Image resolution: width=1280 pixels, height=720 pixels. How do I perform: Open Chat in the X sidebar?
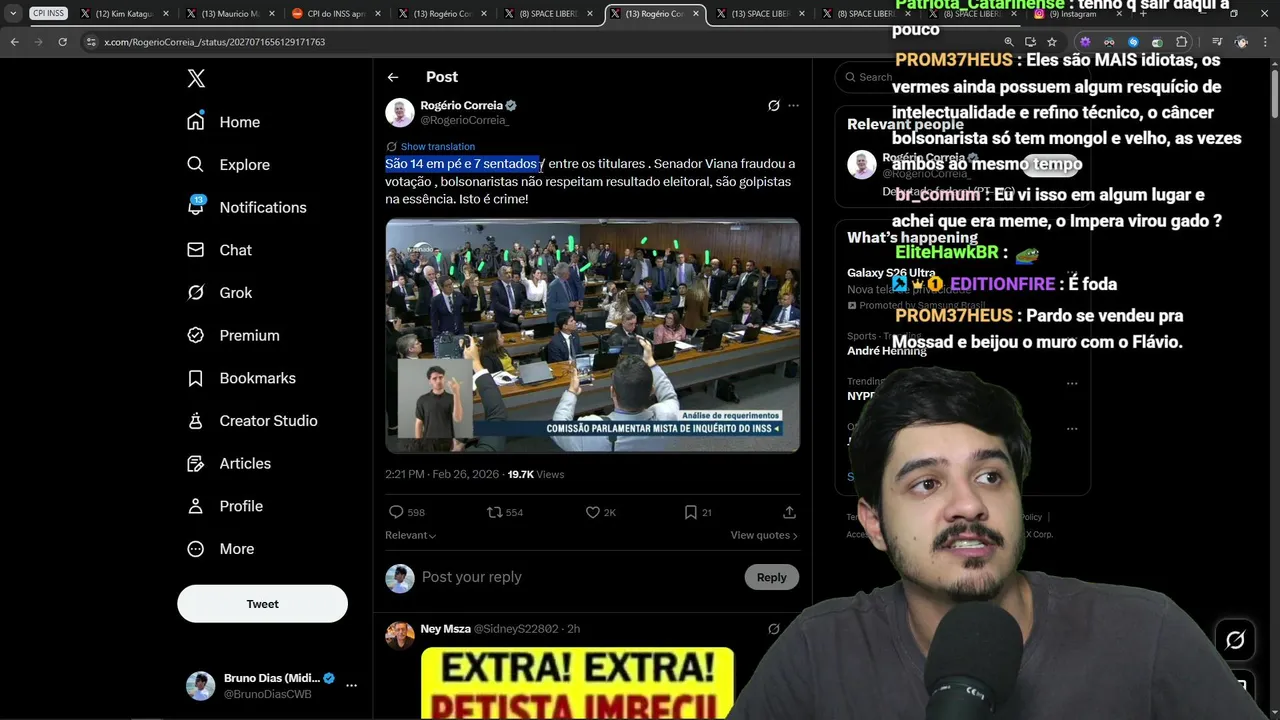(219, 250)
